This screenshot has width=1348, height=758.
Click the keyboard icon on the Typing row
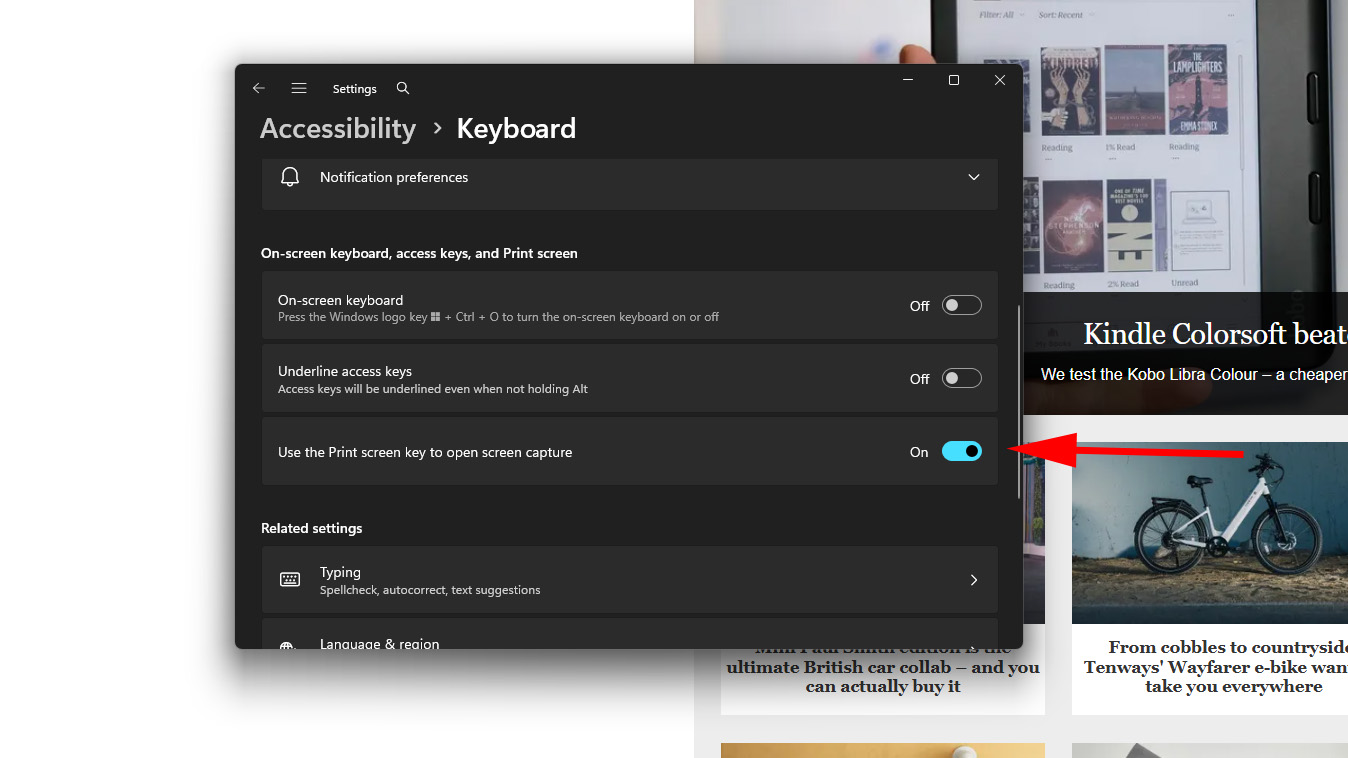pos(289,579)
